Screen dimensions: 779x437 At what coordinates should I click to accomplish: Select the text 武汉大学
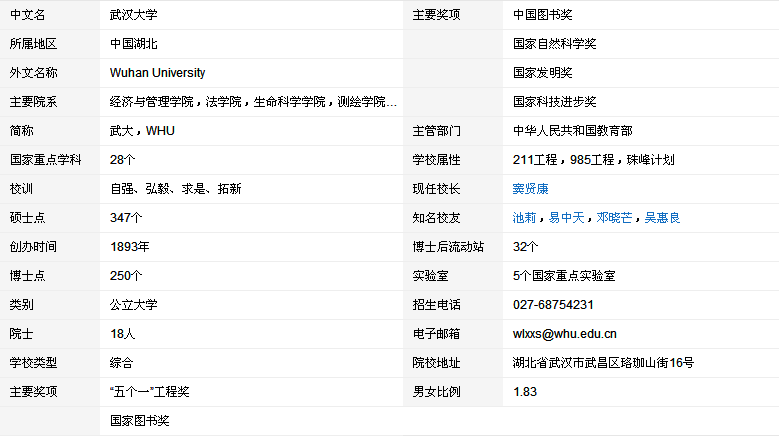tap(134, 15)
